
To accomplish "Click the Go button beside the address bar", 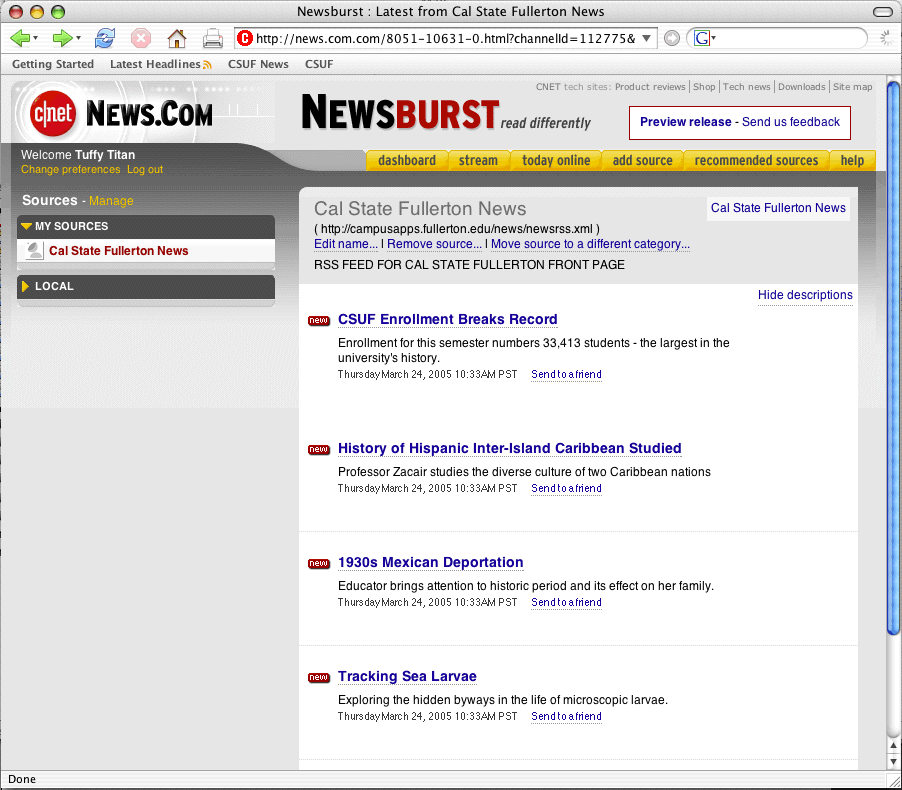I will 671,39.
